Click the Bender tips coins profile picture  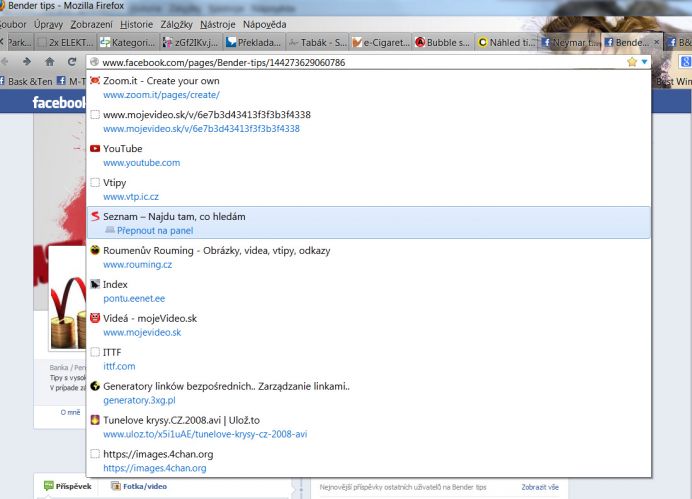coord(68,299)
